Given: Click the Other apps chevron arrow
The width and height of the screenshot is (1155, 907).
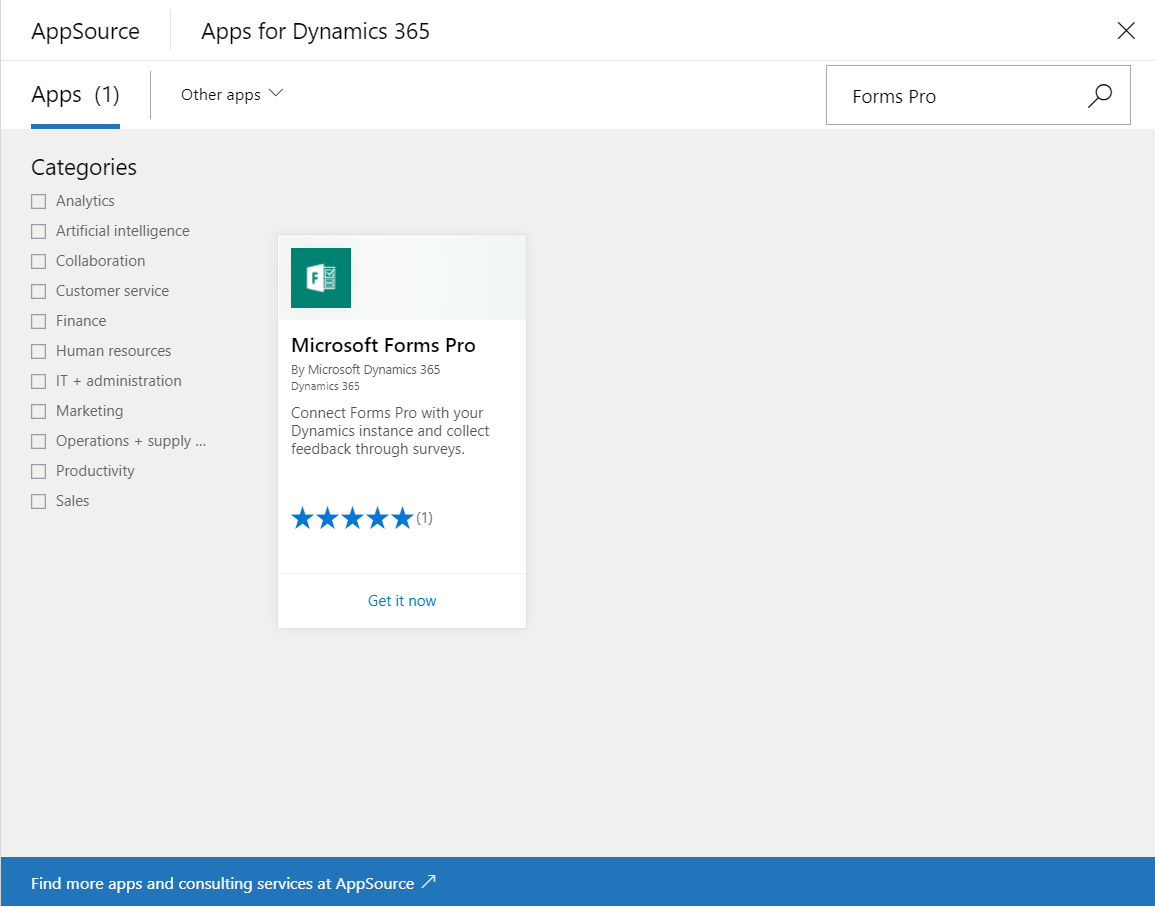Looking at the screenshot, I should click(x=276, y=93).
